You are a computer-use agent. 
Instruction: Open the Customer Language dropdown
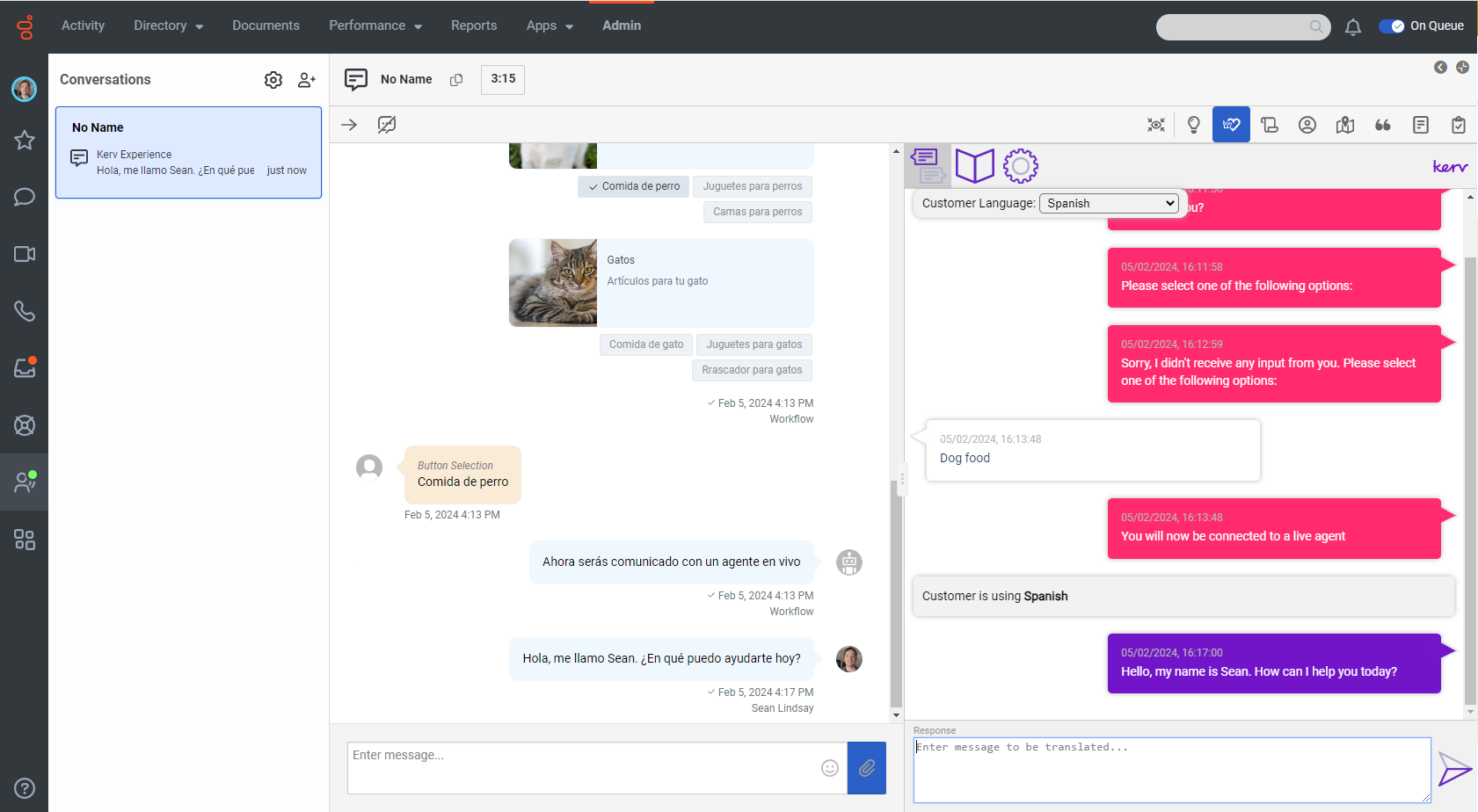click(x=1110, y=203)
